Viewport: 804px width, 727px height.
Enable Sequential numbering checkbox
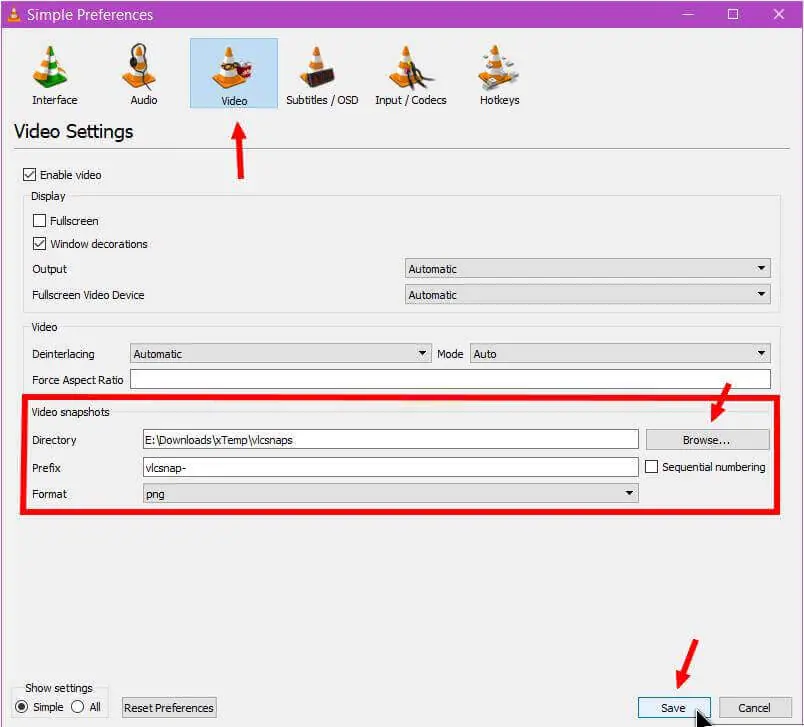[x=651, y=467]
